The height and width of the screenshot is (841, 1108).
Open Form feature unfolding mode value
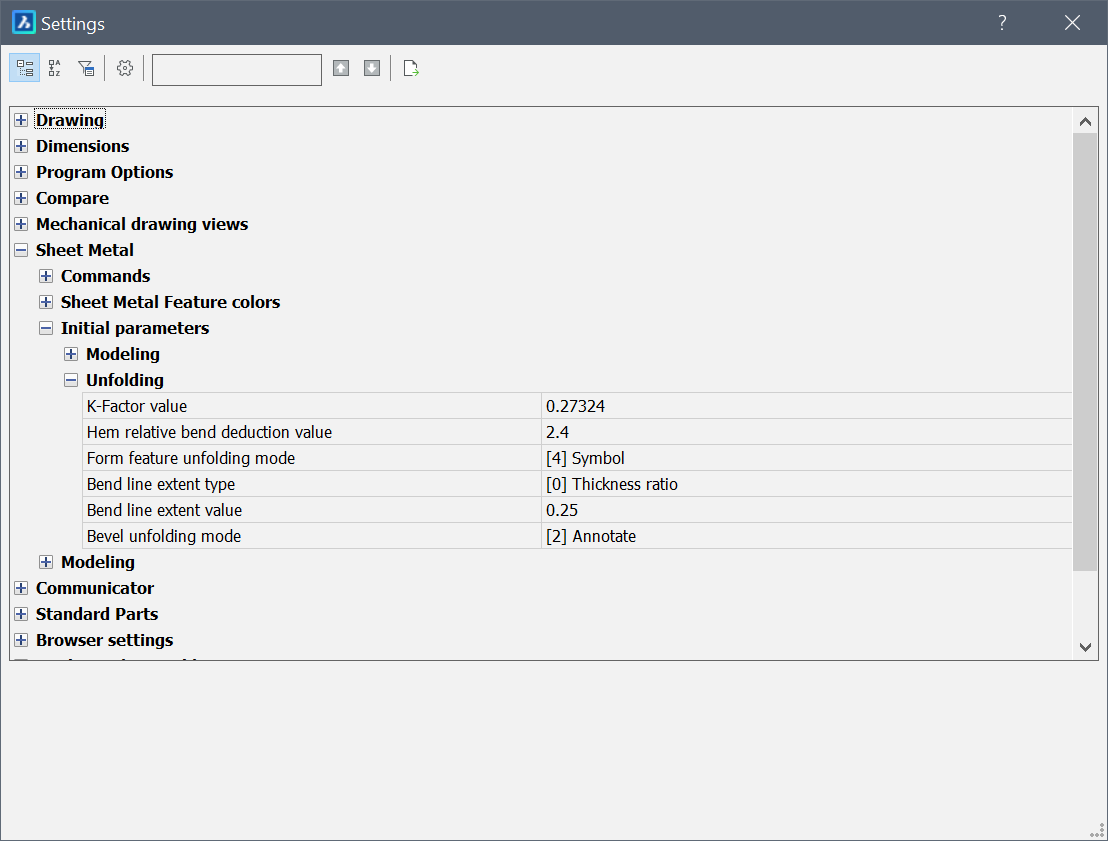(x=805, y=458)
